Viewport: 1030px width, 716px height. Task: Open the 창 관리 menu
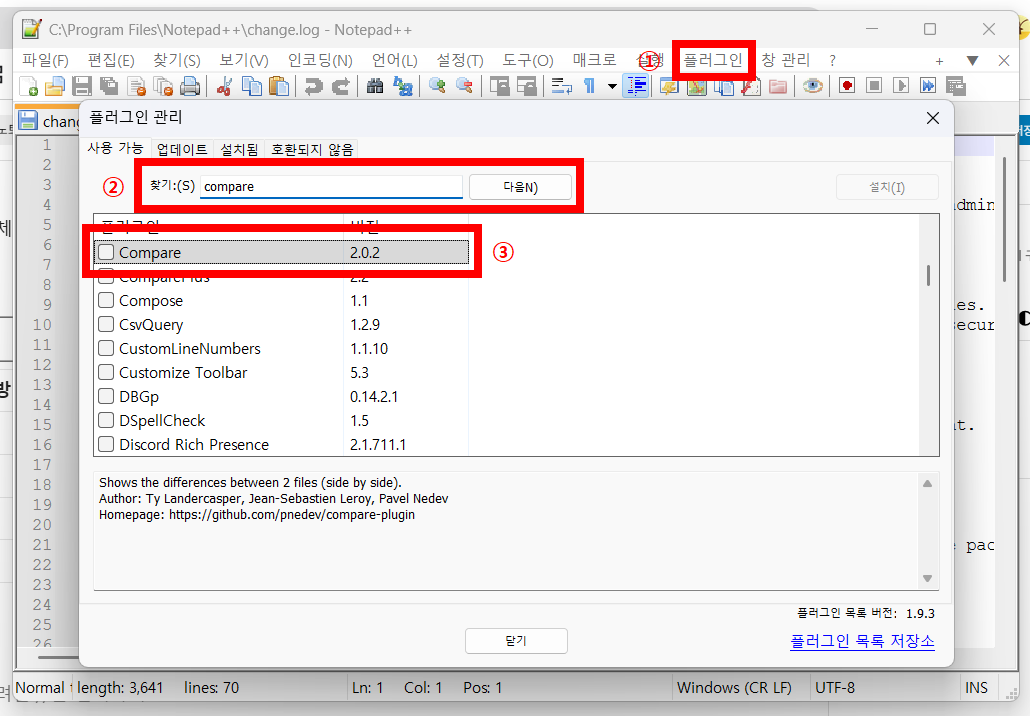pyautogui.click(x=786, y=60)
